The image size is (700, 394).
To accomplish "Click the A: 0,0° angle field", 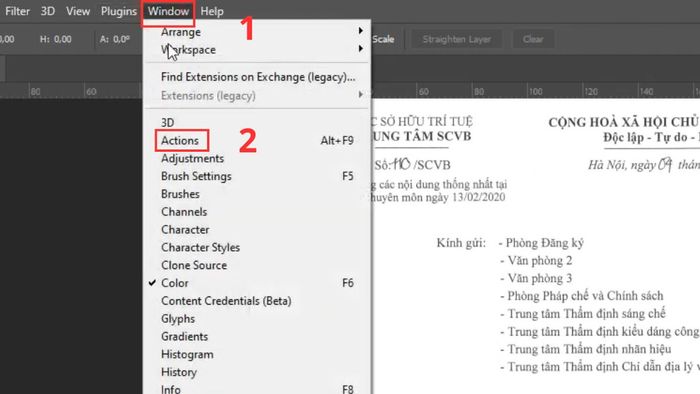I will click(115, 39).
